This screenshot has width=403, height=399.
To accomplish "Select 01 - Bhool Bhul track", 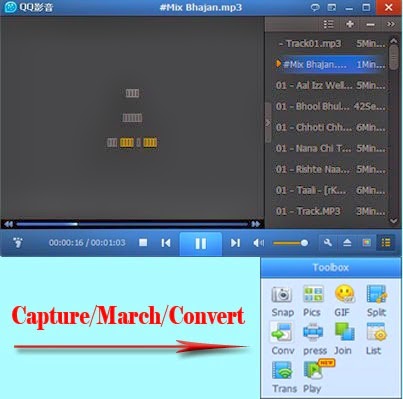I will click(331, 106).
